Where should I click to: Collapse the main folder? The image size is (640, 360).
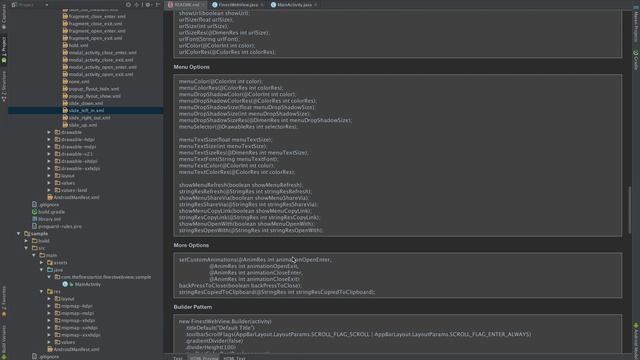click(x=34, y=256)
